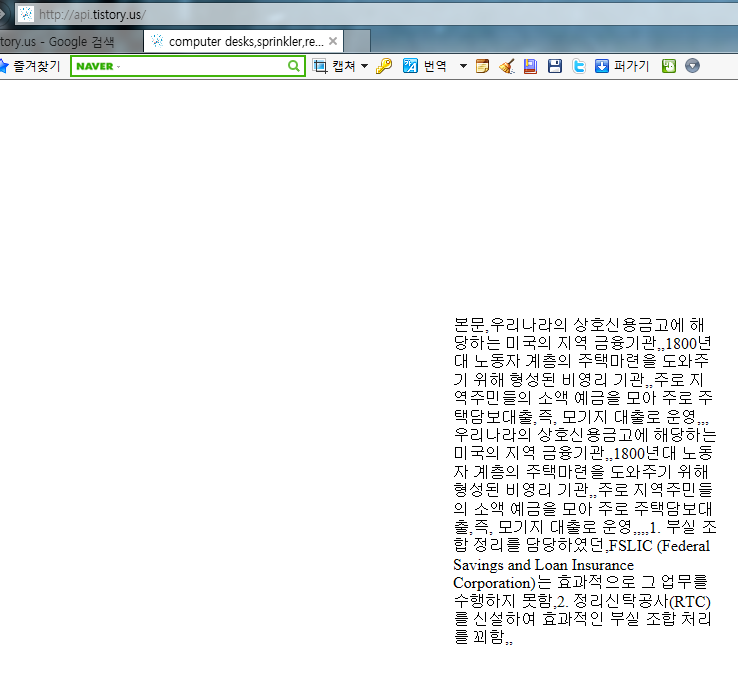Click the floppy disk save icon
738x680 pixels.
click(555, 66)
